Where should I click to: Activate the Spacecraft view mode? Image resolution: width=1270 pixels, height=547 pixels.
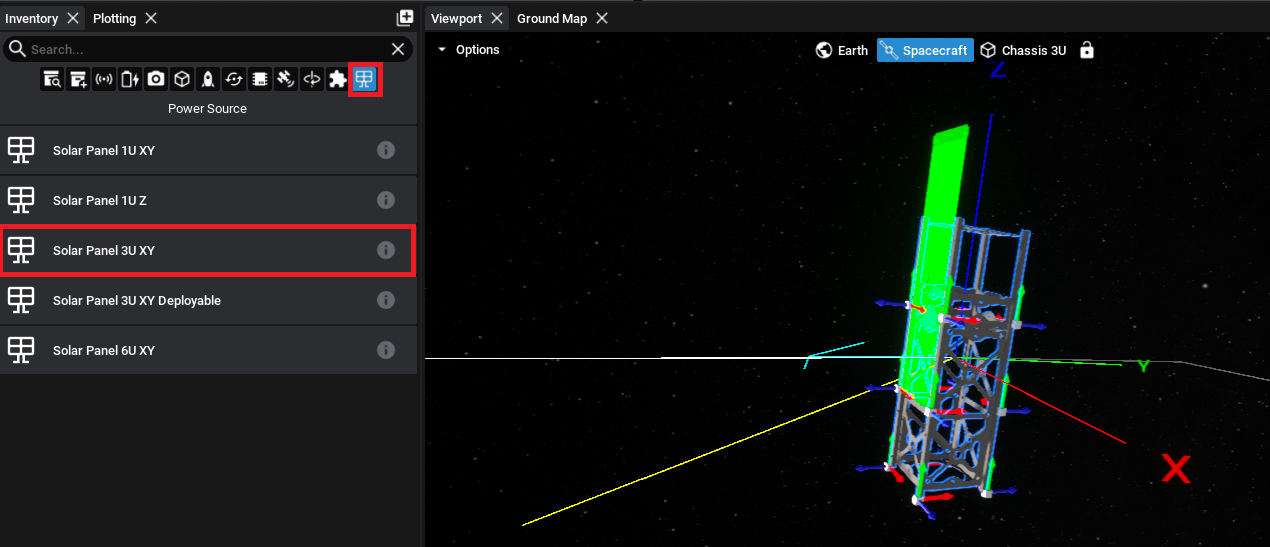pos(925,50)
